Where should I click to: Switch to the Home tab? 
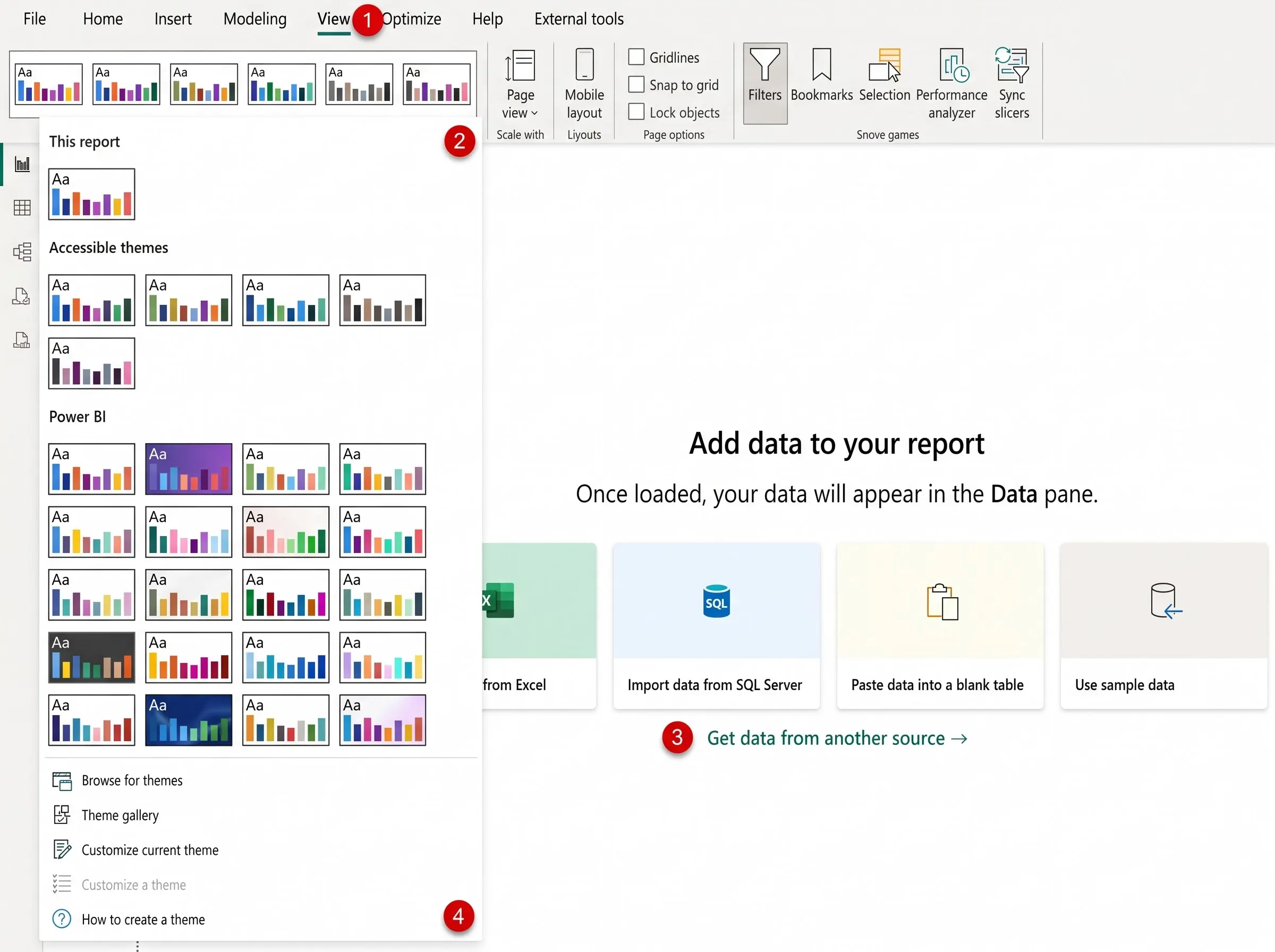(x=103, y=19)
